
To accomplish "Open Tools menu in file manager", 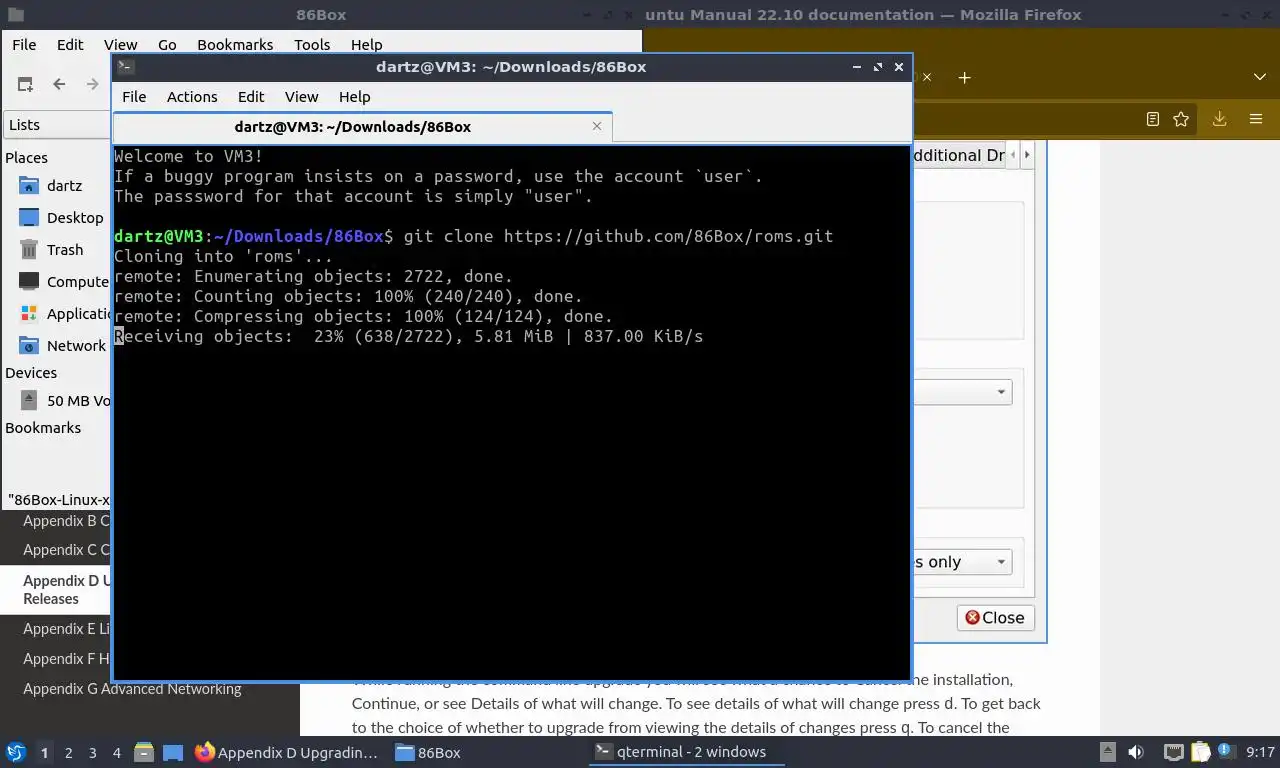I will (312, 45).
